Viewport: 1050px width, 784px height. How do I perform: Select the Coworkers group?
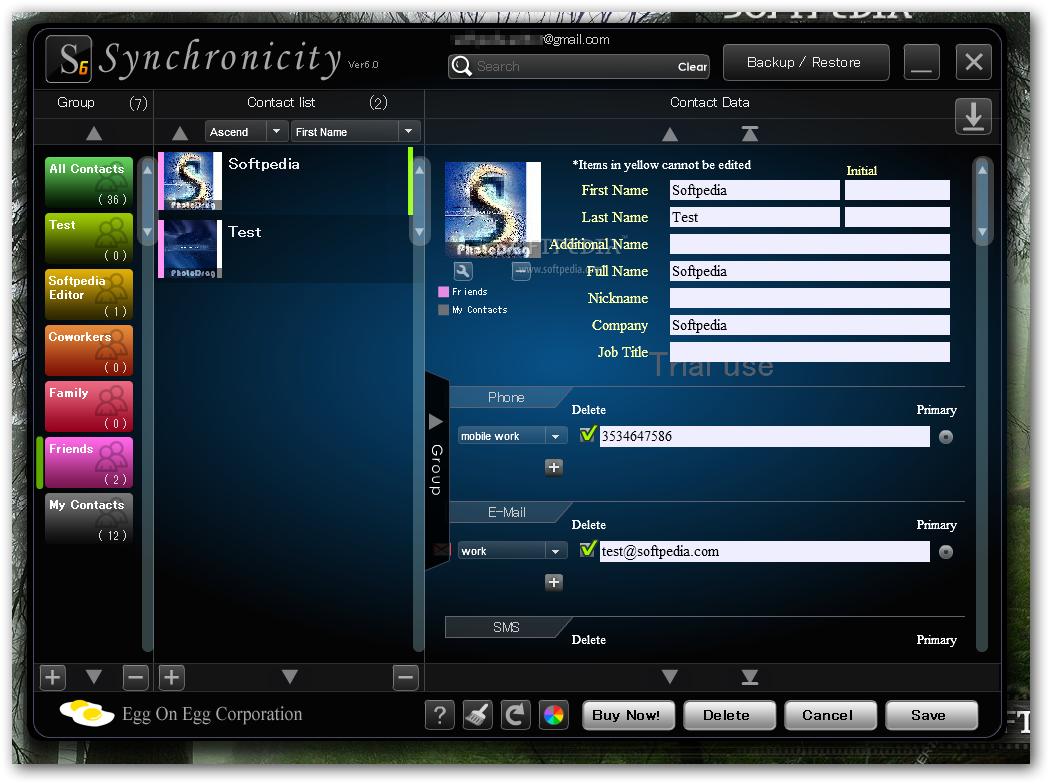pos(89,351)
